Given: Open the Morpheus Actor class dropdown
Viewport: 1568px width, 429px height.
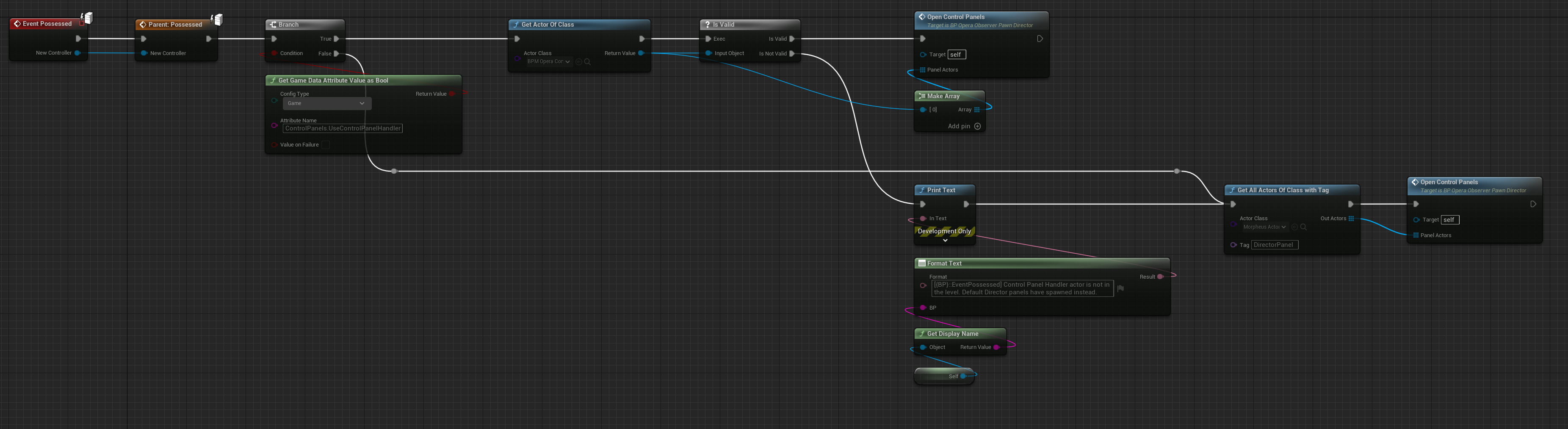Looking at the screenshot, I should point(1264,227).
